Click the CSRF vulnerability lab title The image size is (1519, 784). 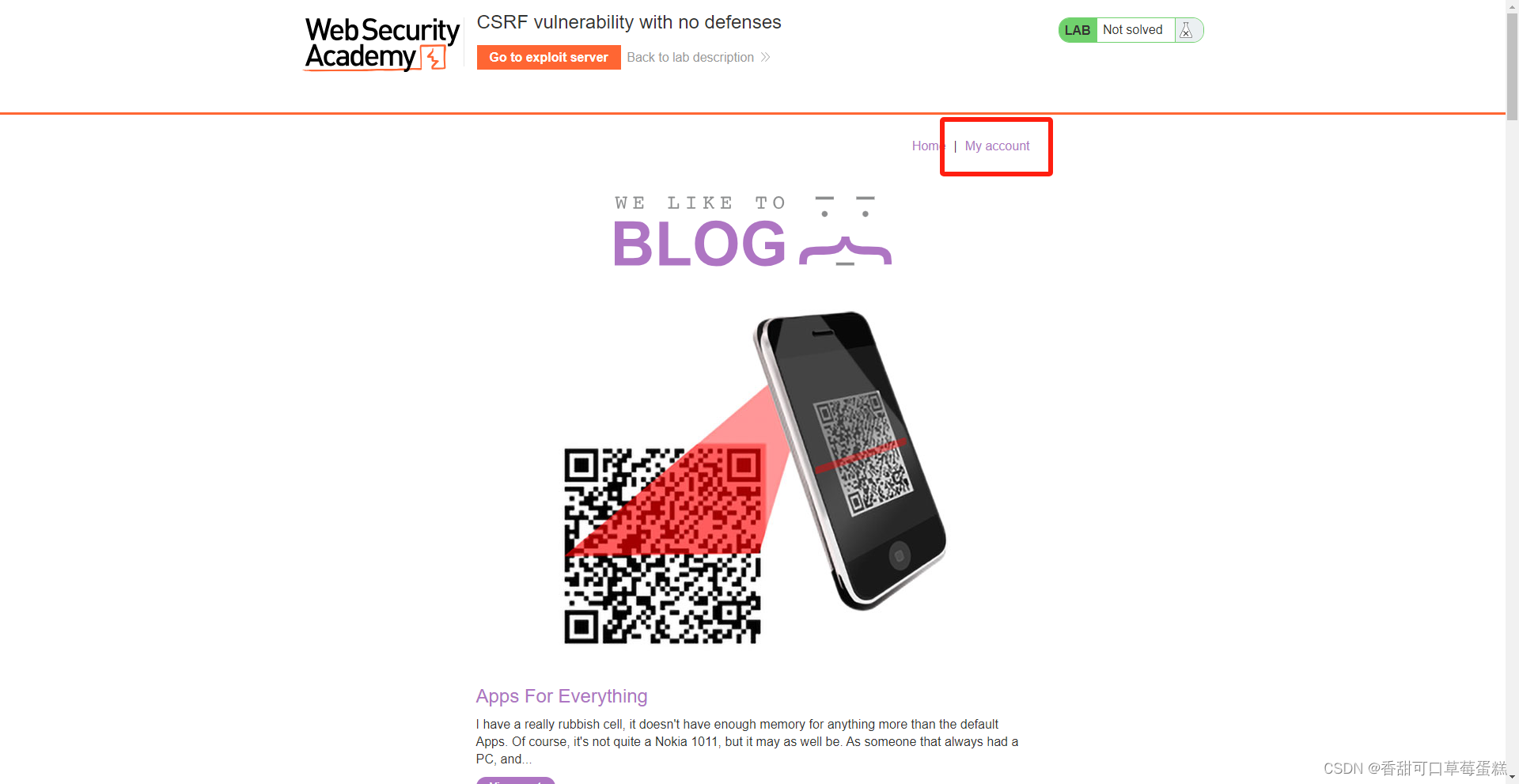tap(629, 22)
